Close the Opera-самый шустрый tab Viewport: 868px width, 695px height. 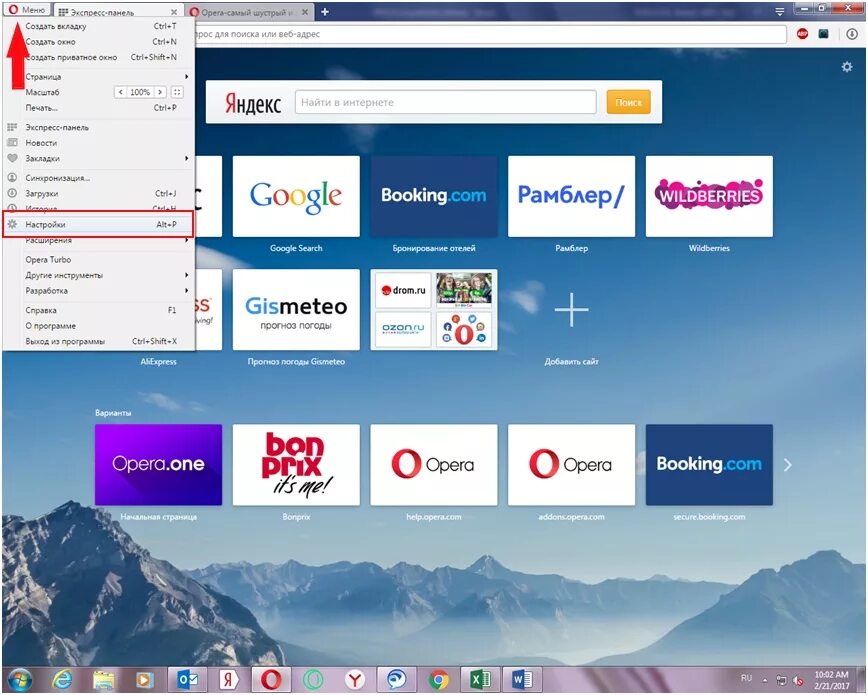point(305,12)
